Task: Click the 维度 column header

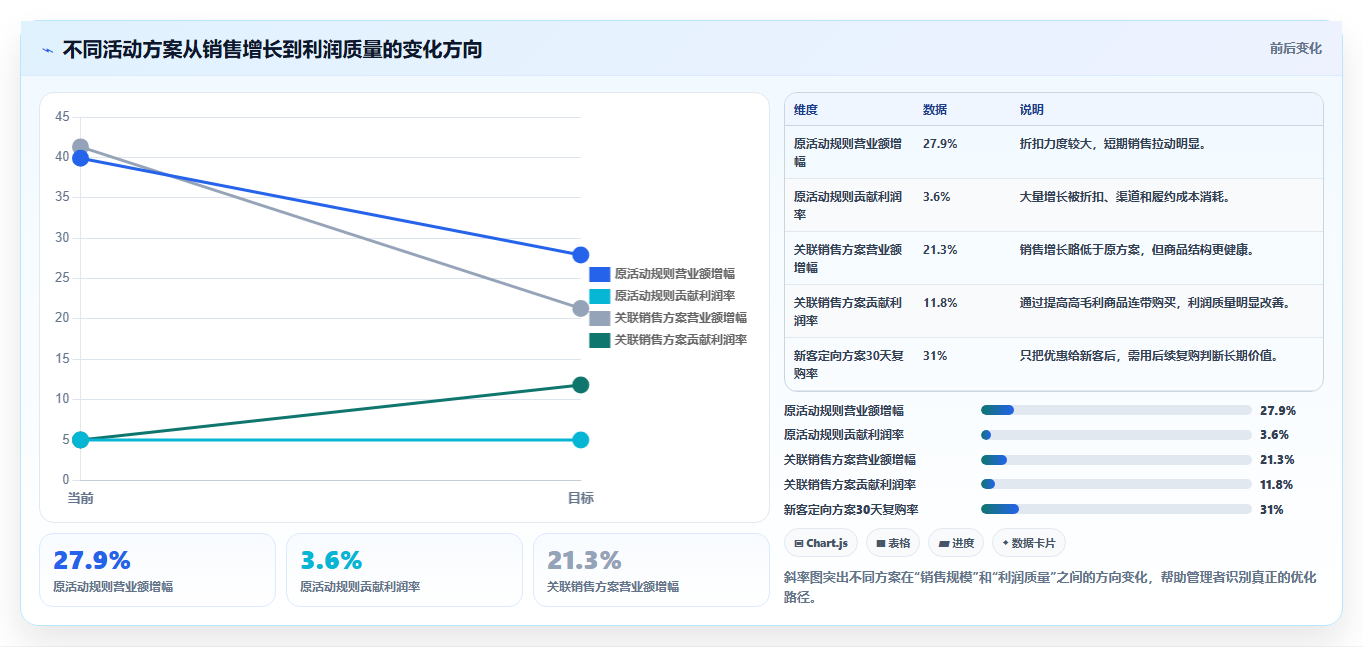Action: [x=806, y=110]
